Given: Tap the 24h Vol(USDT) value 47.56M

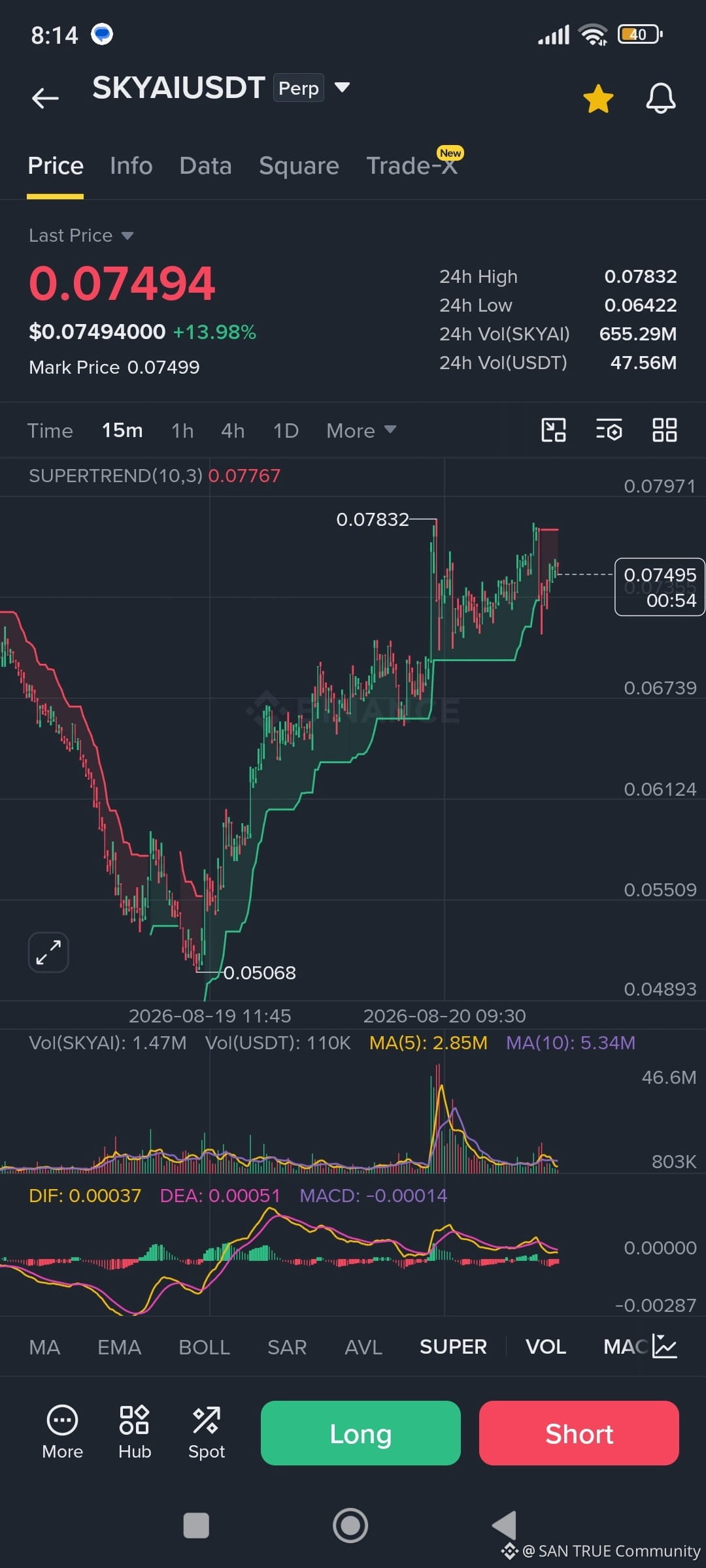Looking at the screenshot, I should click(644, 363).
